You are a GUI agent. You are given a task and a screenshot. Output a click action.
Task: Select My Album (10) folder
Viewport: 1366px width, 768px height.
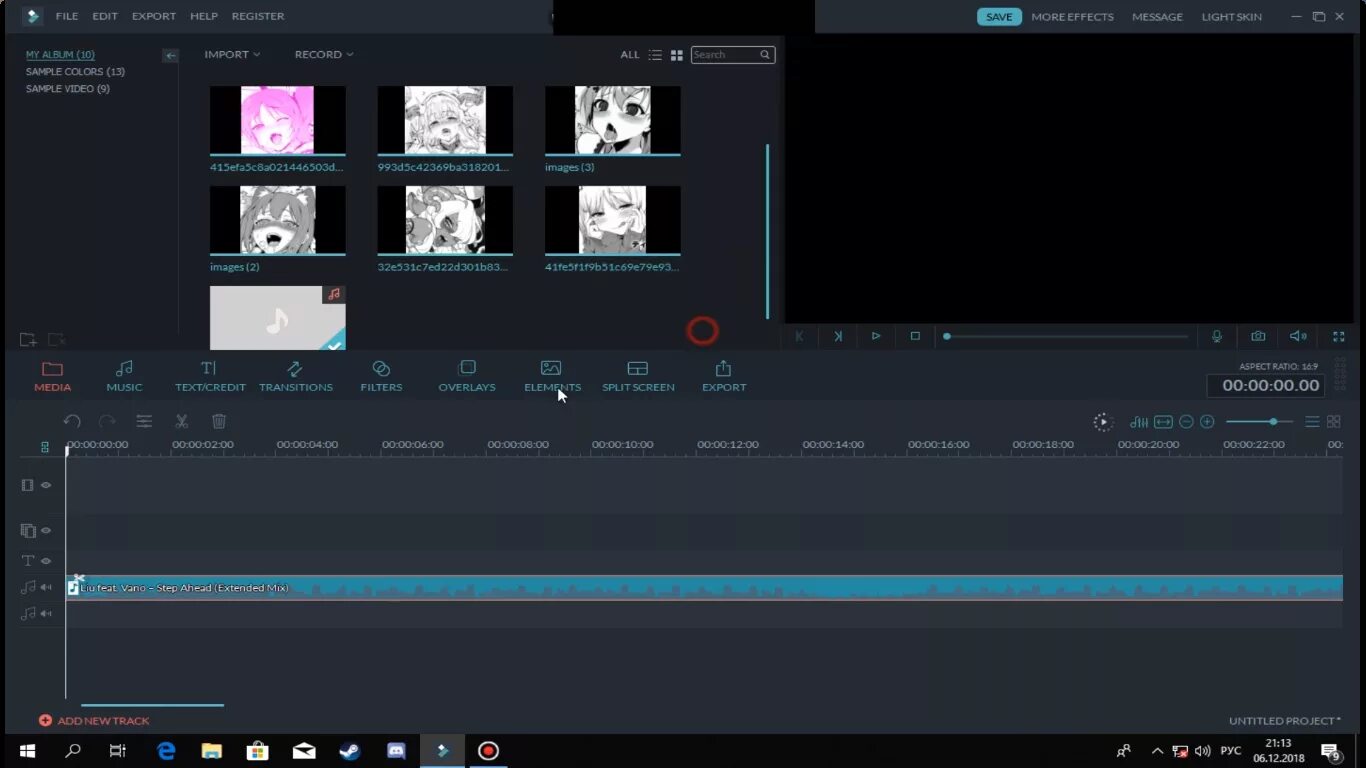(x=60, y=55)
